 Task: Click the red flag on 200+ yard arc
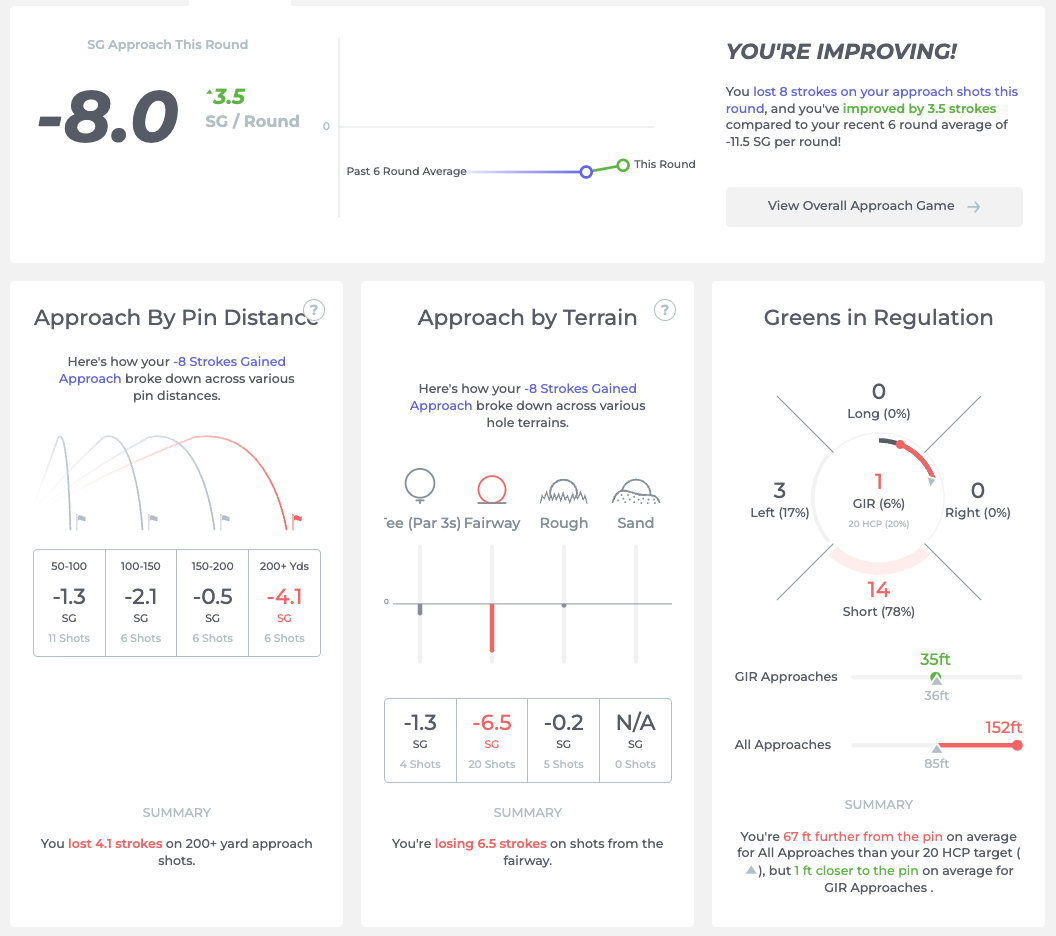tap(296, 521)
